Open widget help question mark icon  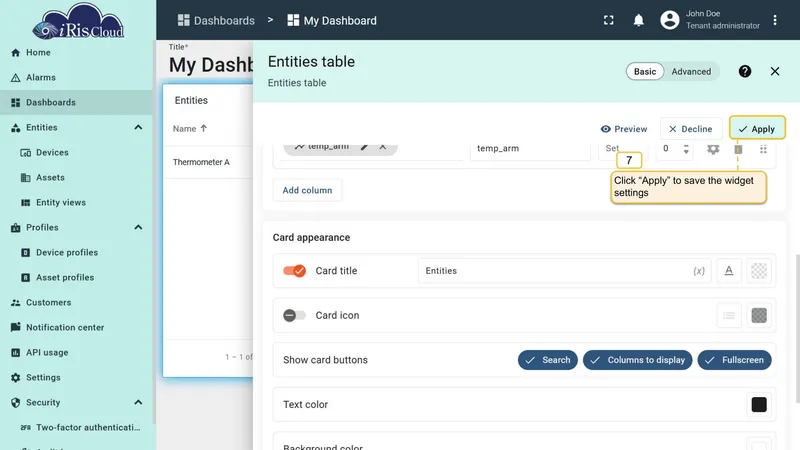(x=745, y=71)
